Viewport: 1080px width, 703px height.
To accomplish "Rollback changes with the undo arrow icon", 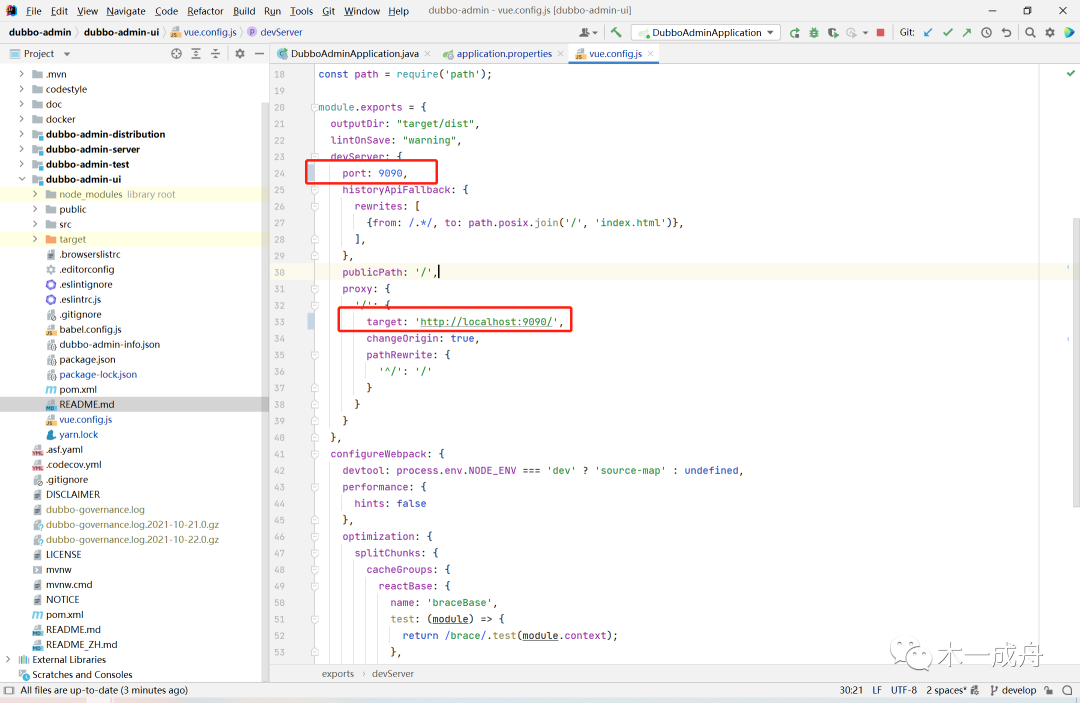I will click(x=1006, y=32).
